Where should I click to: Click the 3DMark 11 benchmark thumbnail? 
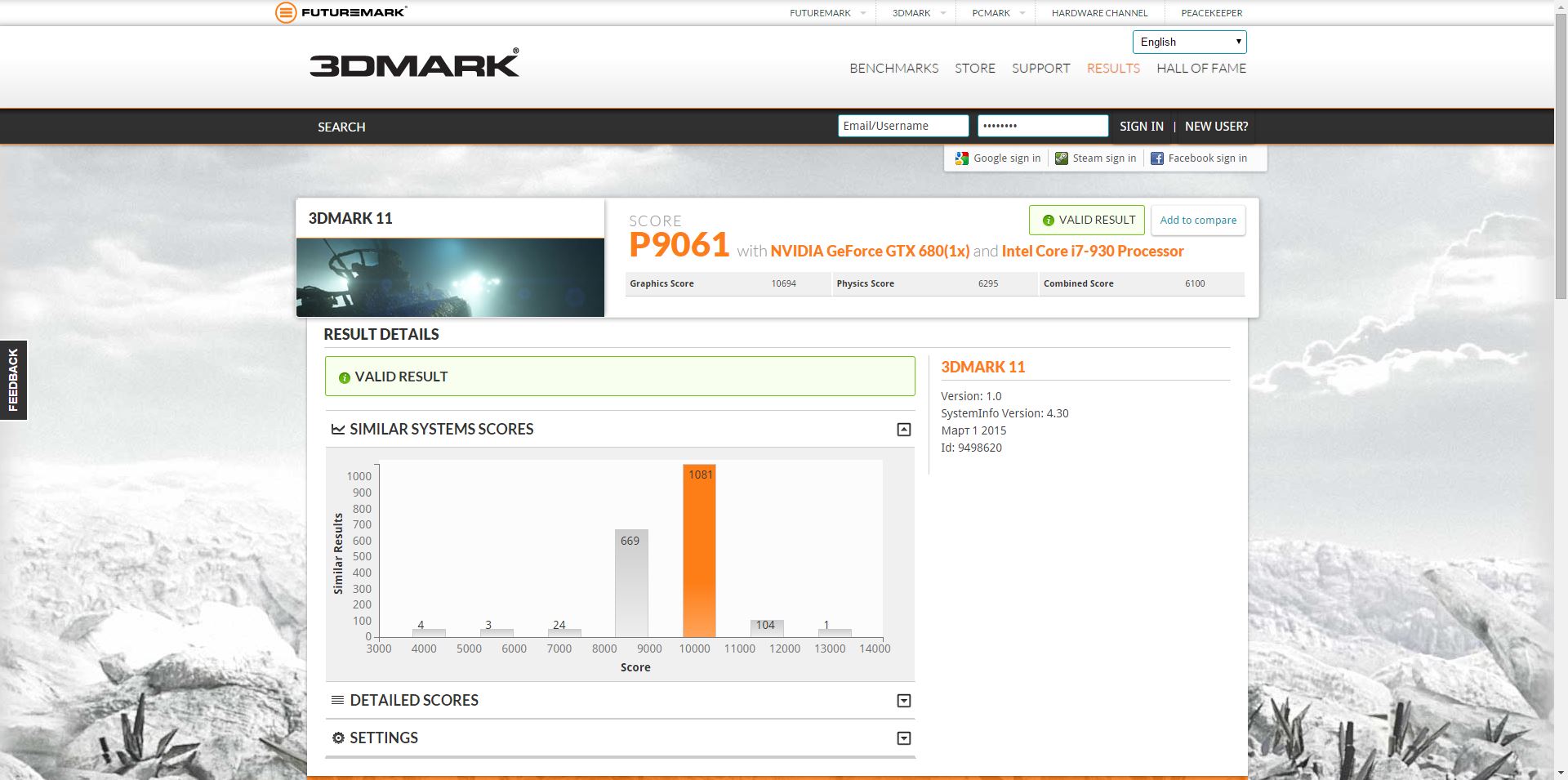450,278
